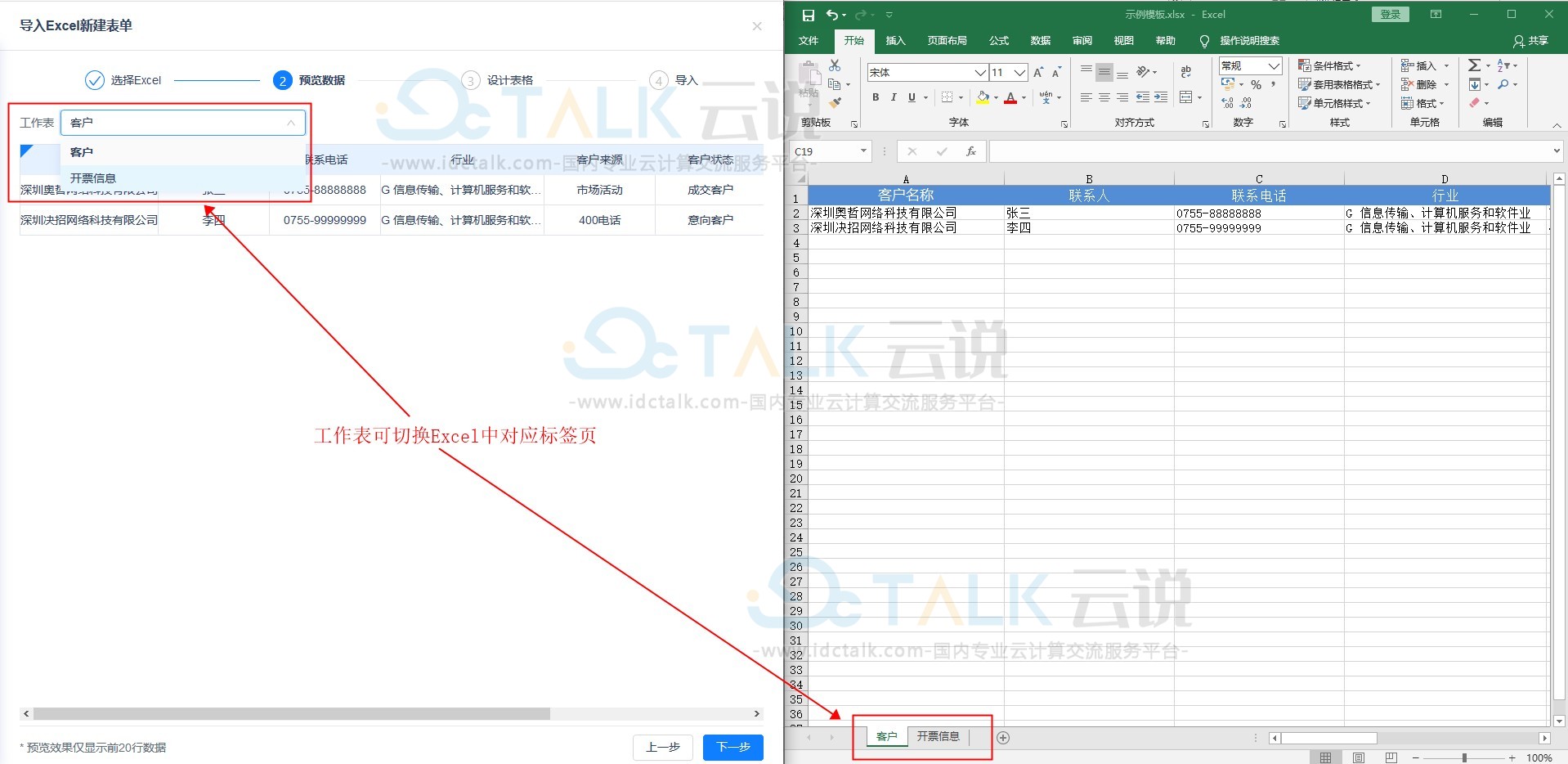Switch to Page Break Preview in status bar
The height and width of the screenshot is (764, 1568).
pos(1391,757)
